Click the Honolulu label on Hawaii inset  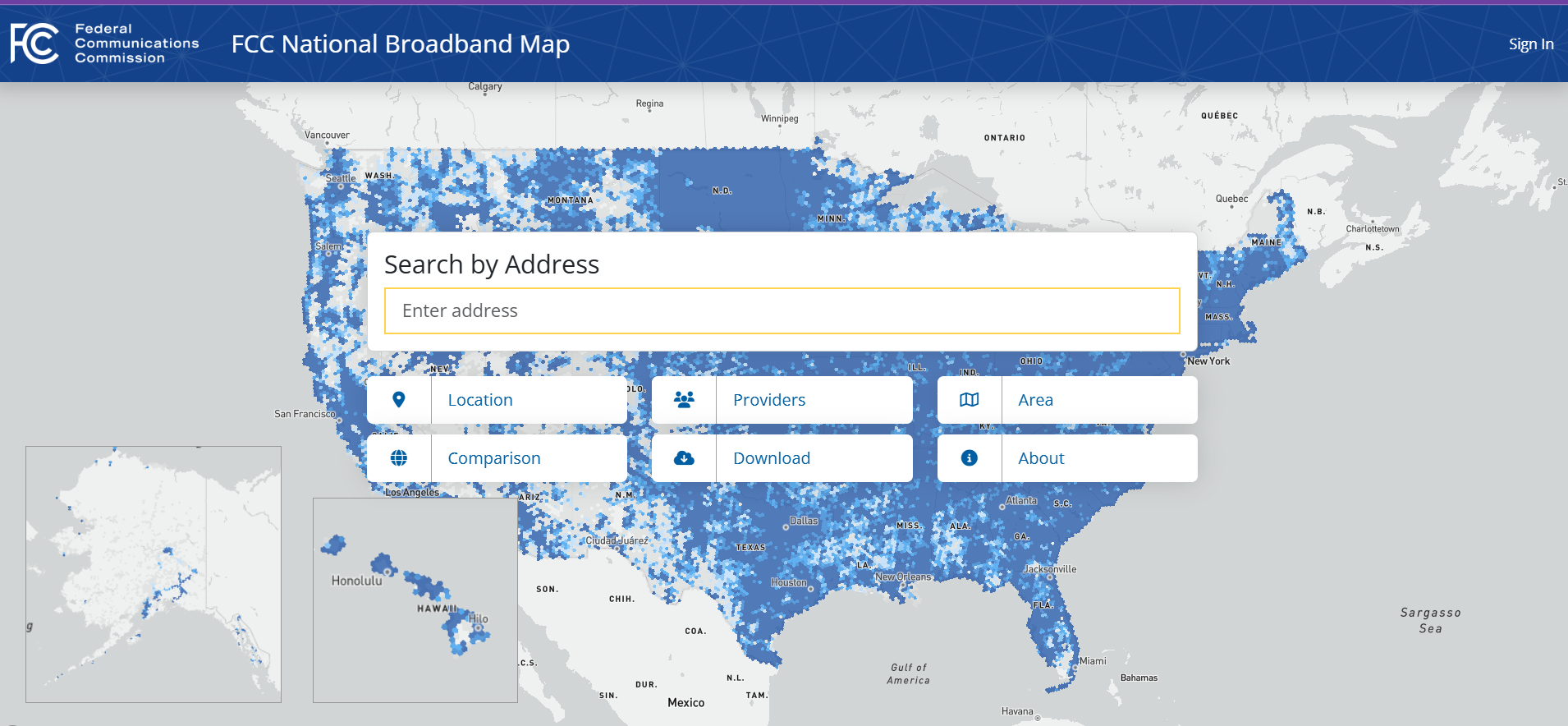pos(356,581)
